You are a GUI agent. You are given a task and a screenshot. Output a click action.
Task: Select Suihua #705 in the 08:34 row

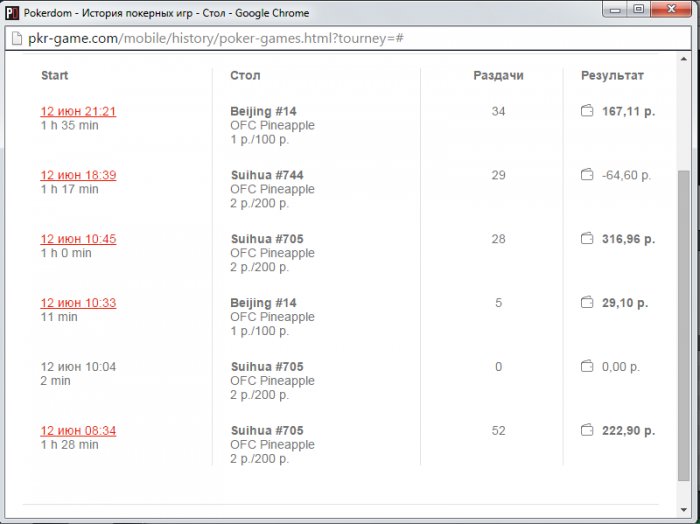[x=267, y=431]
